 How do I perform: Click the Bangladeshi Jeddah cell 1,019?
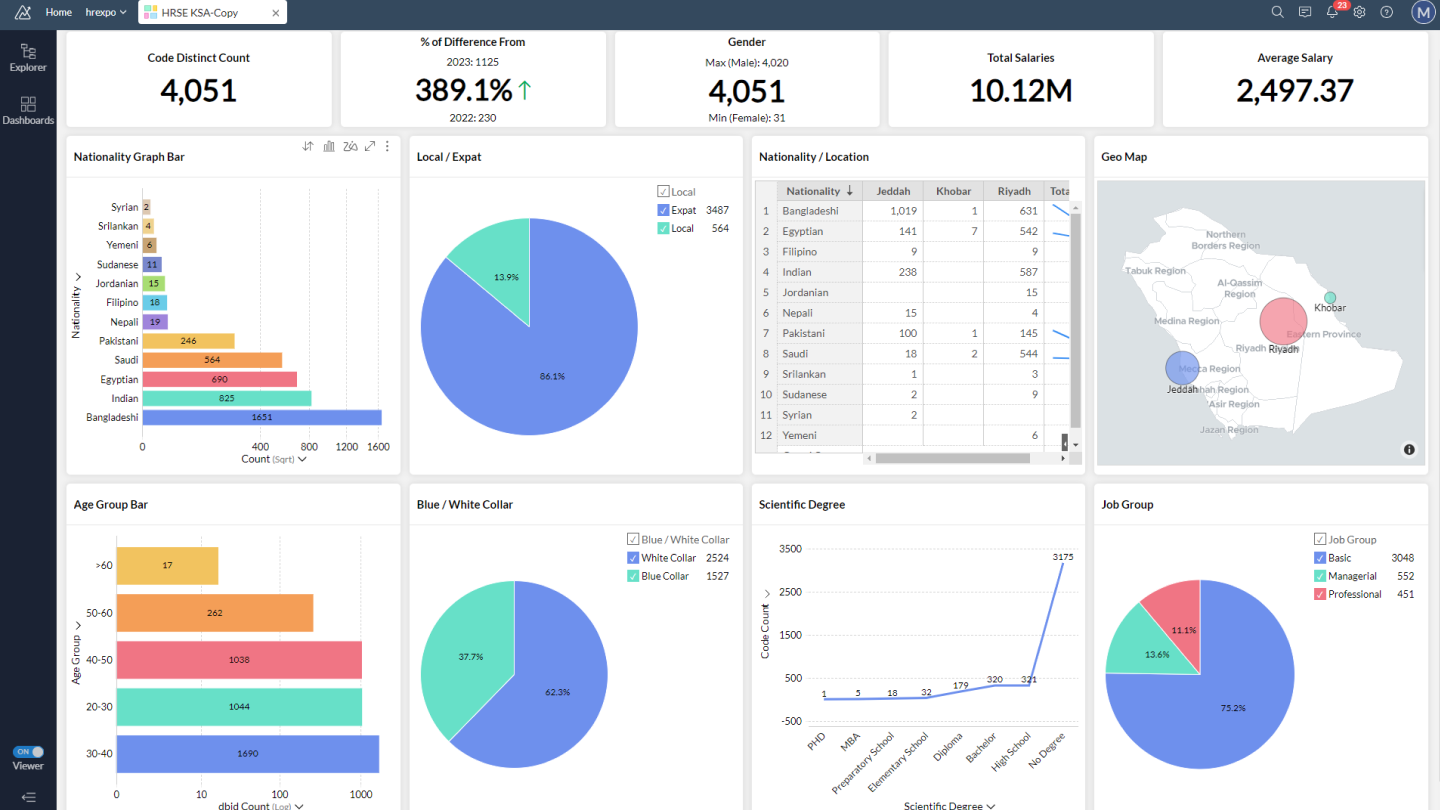coord(893,211)
